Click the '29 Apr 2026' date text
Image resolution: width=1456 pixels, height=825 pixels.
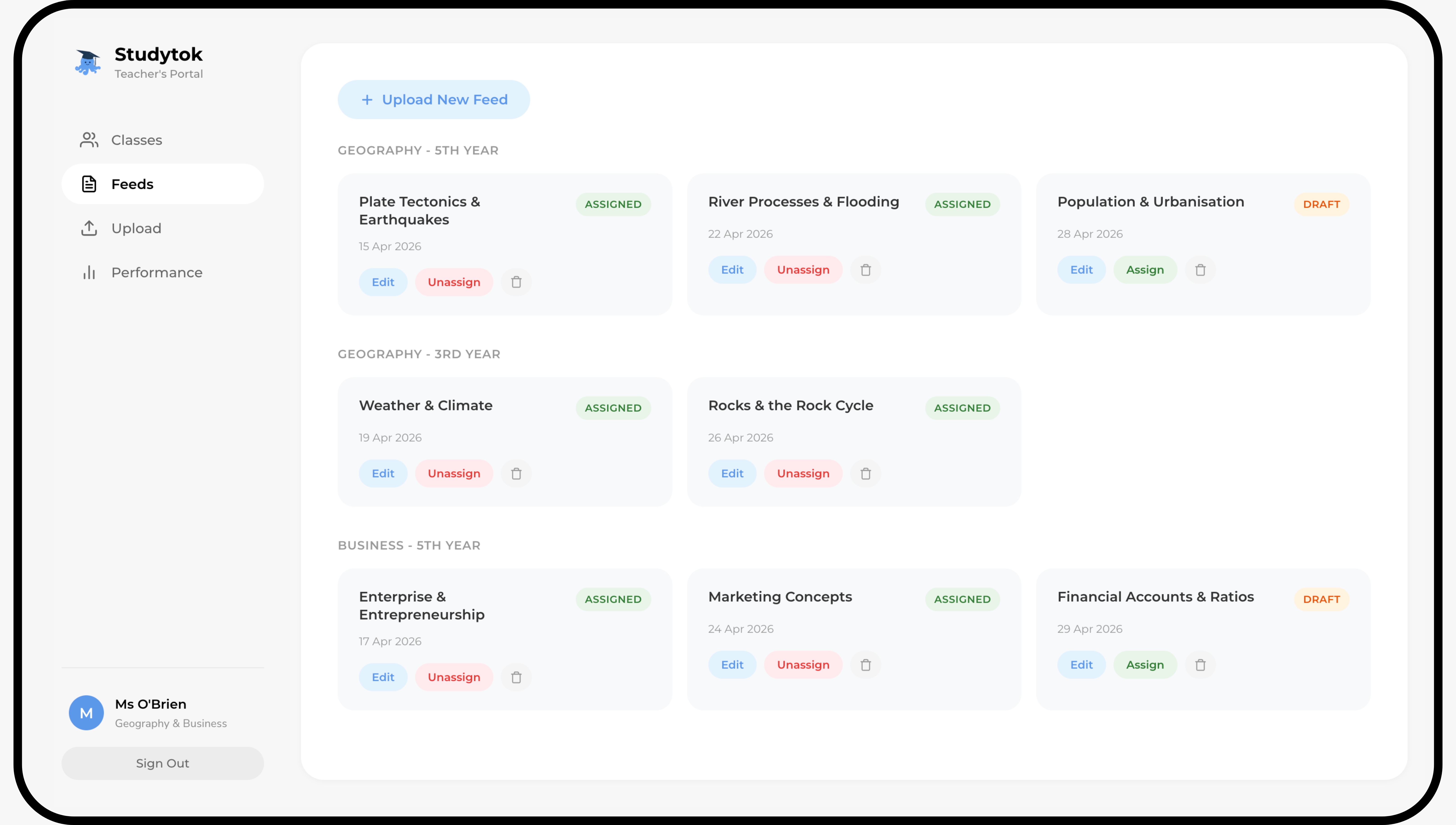pos(1089,629)
